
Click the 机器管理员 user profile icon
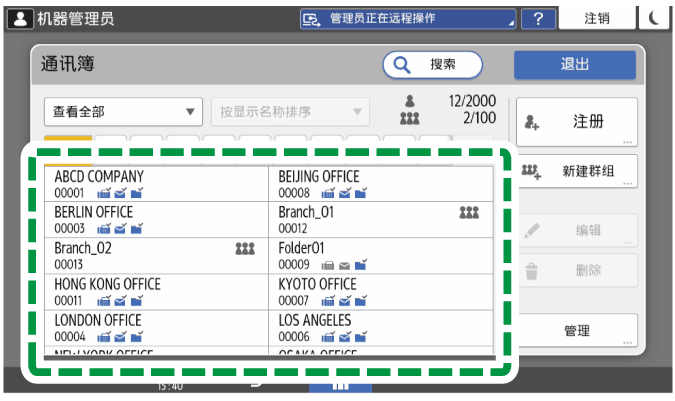[19, 18]
